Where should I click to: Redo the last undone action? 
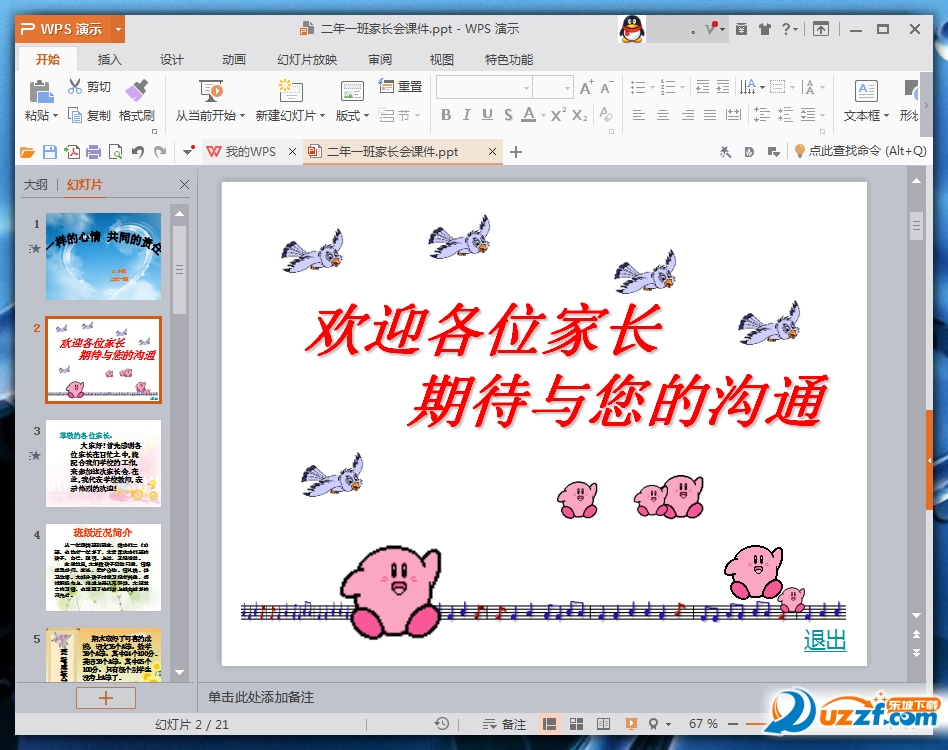(x=160, y=152)
